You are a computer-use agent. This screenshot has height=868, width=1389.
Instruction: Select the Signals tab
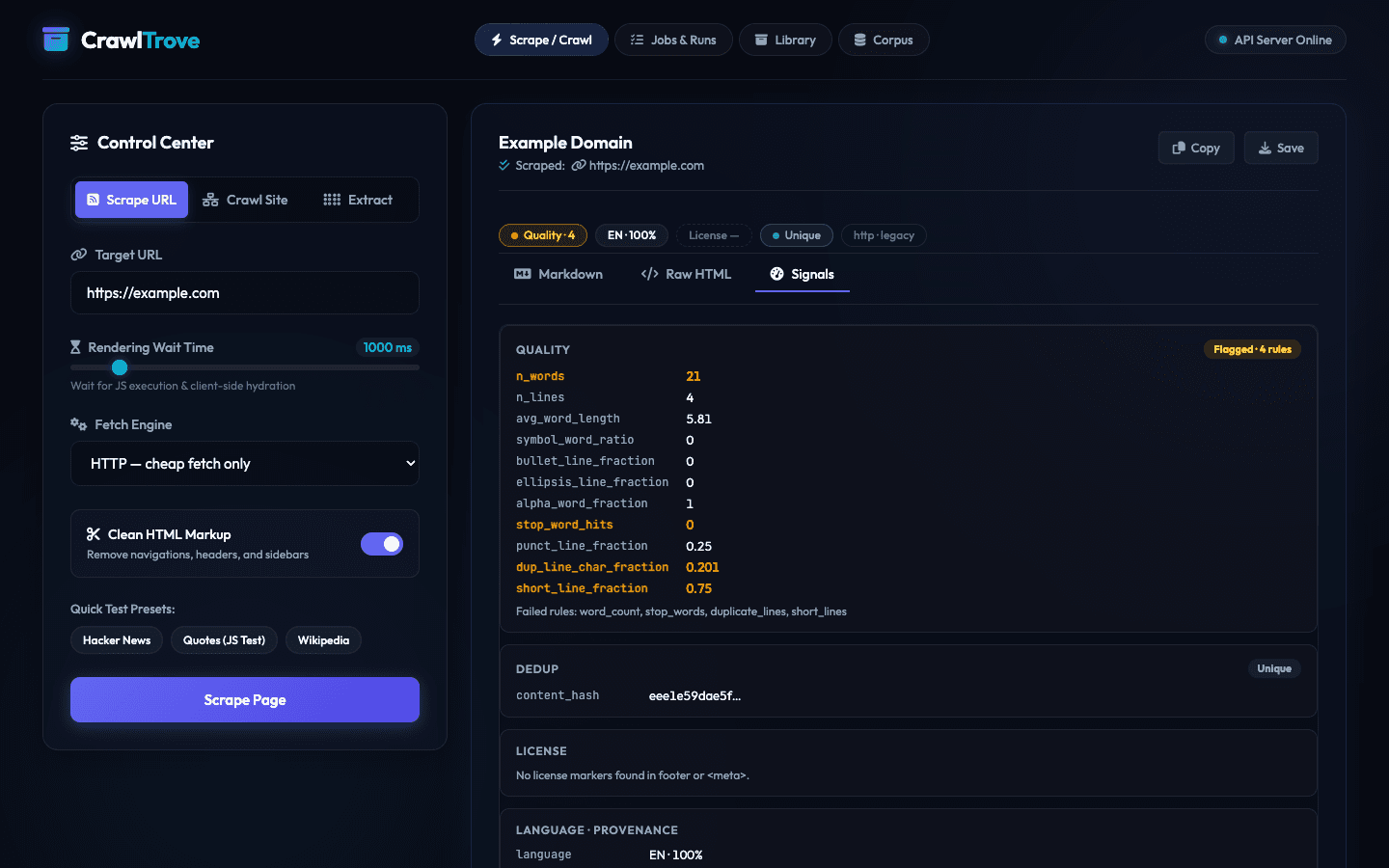point(803,274)
